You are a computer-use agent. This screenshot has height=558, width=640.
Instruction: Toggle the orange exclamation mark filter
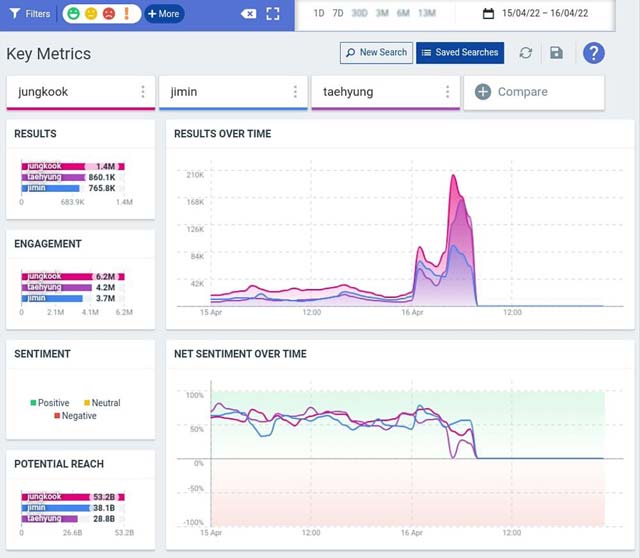click(x=127, y=13)
